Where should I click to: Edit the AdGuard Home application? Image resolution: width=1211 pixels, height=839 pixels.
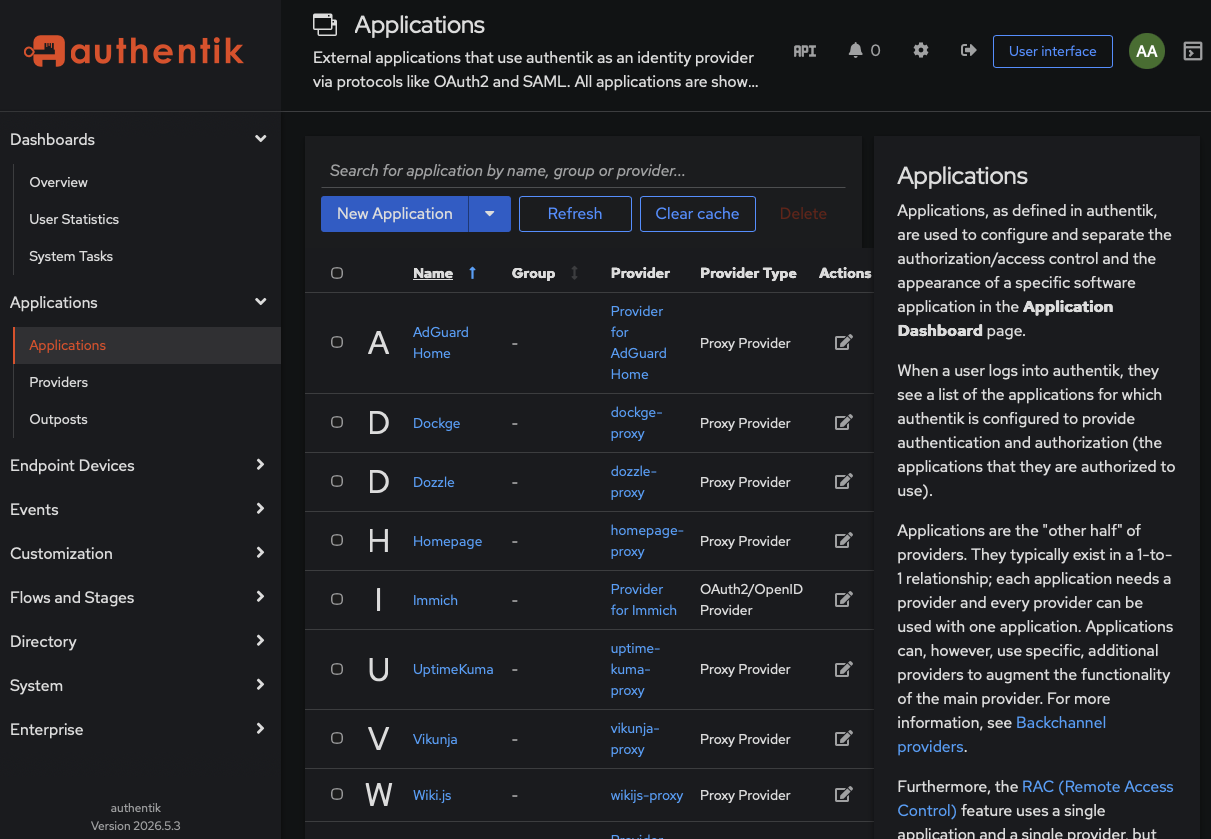click(x=844, y=343)
